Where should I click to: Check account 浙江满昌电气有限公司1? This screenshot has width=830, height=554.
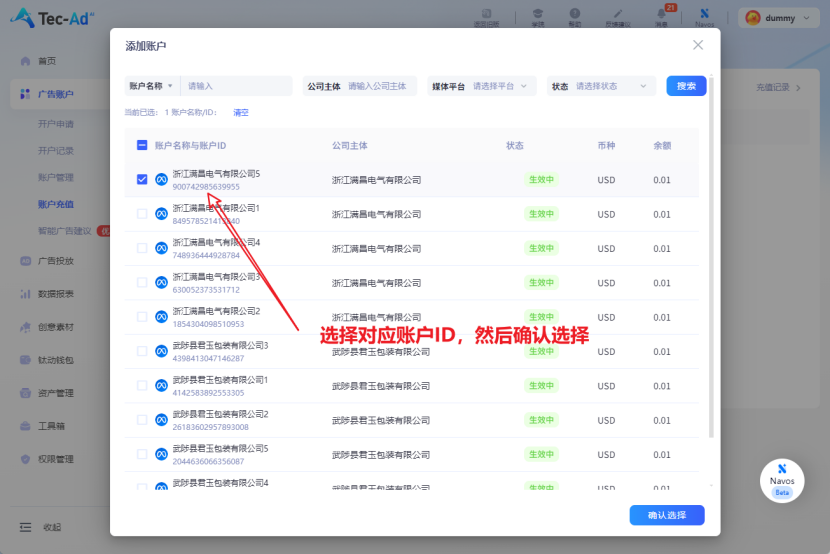pos(142,214)
